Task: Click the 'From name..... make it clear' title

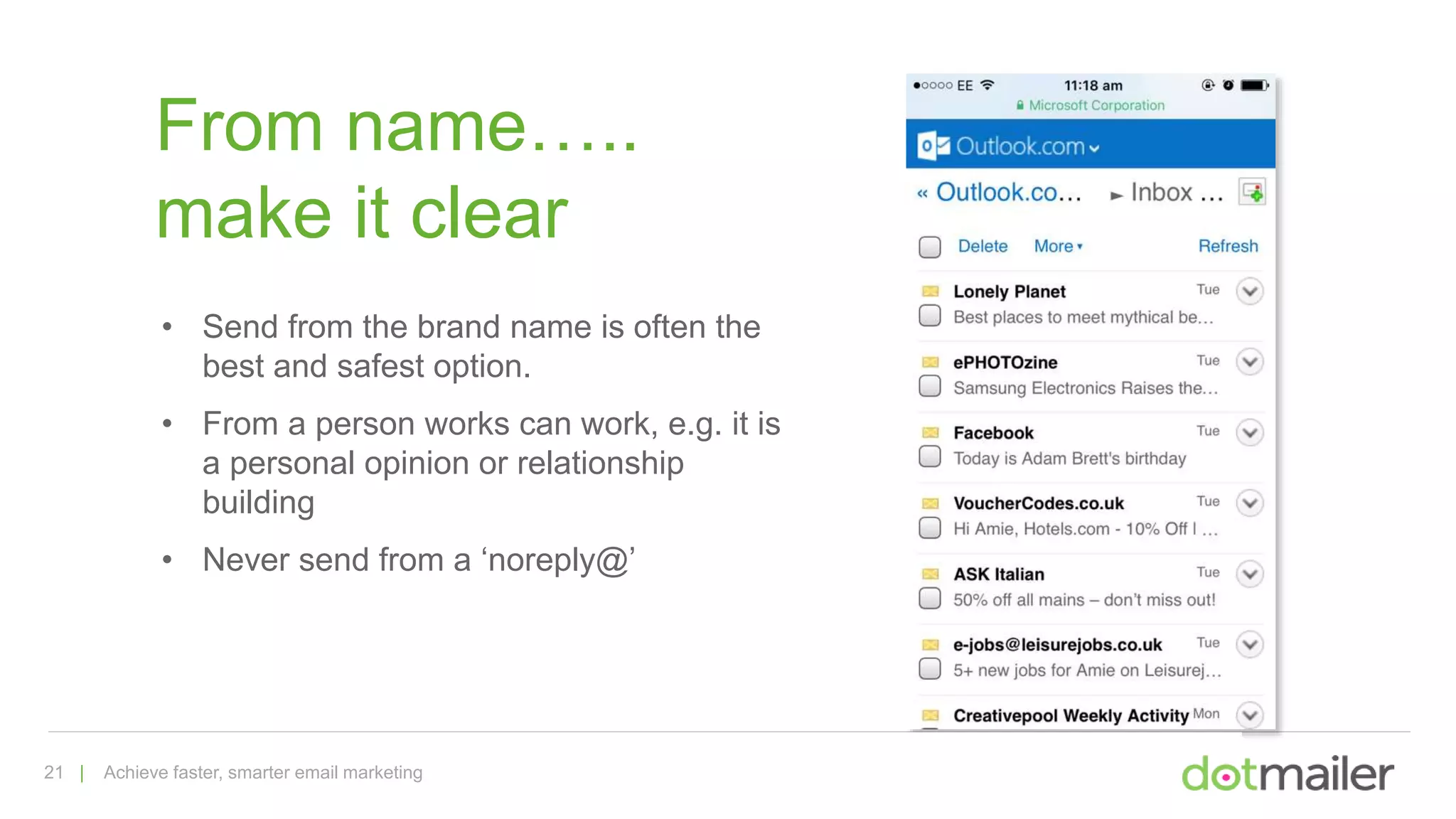Action: click(x=397, y=168)
